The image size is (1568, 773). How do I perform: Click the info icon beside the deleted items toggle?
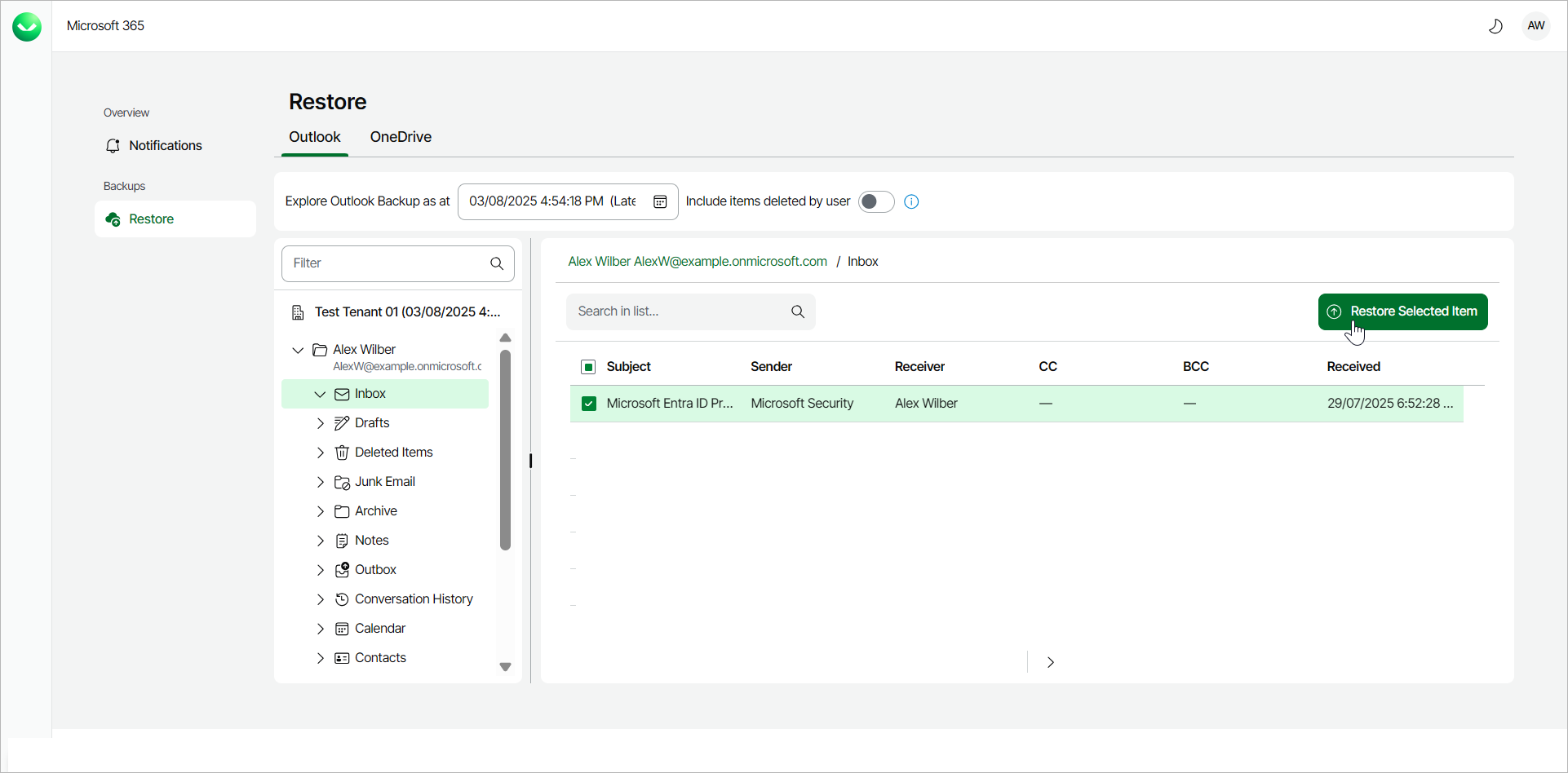pyautogui.click(x=910, y=201)
